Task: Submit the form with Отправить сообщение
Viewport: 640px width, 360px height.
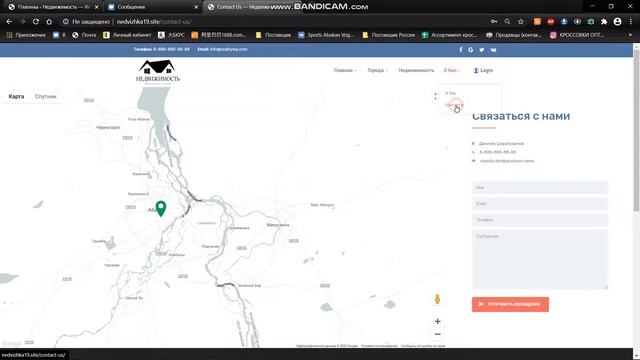Action: pyautogui.click(x=510, y=304)
